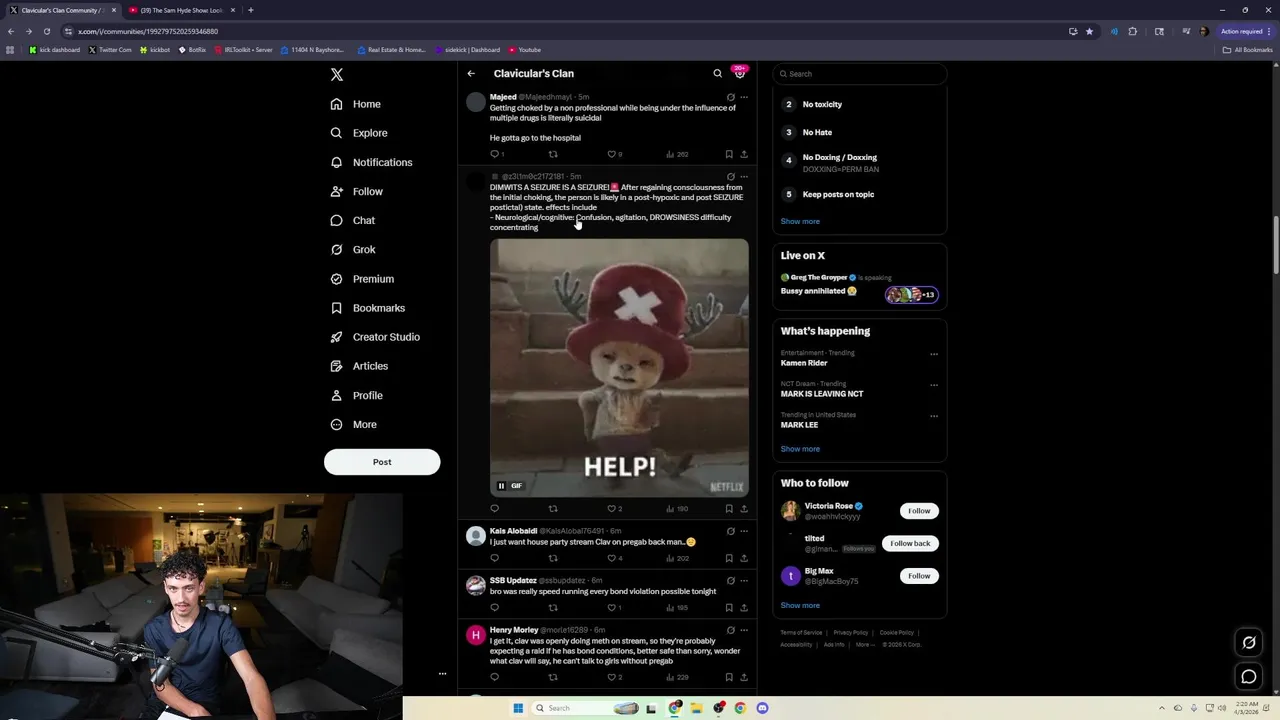Image resolution: width=1280 pixels, height=720 pixels.
Task: Open Creator Studio in the sidebar
Action: pyautogui.click(x=375, y=337)
